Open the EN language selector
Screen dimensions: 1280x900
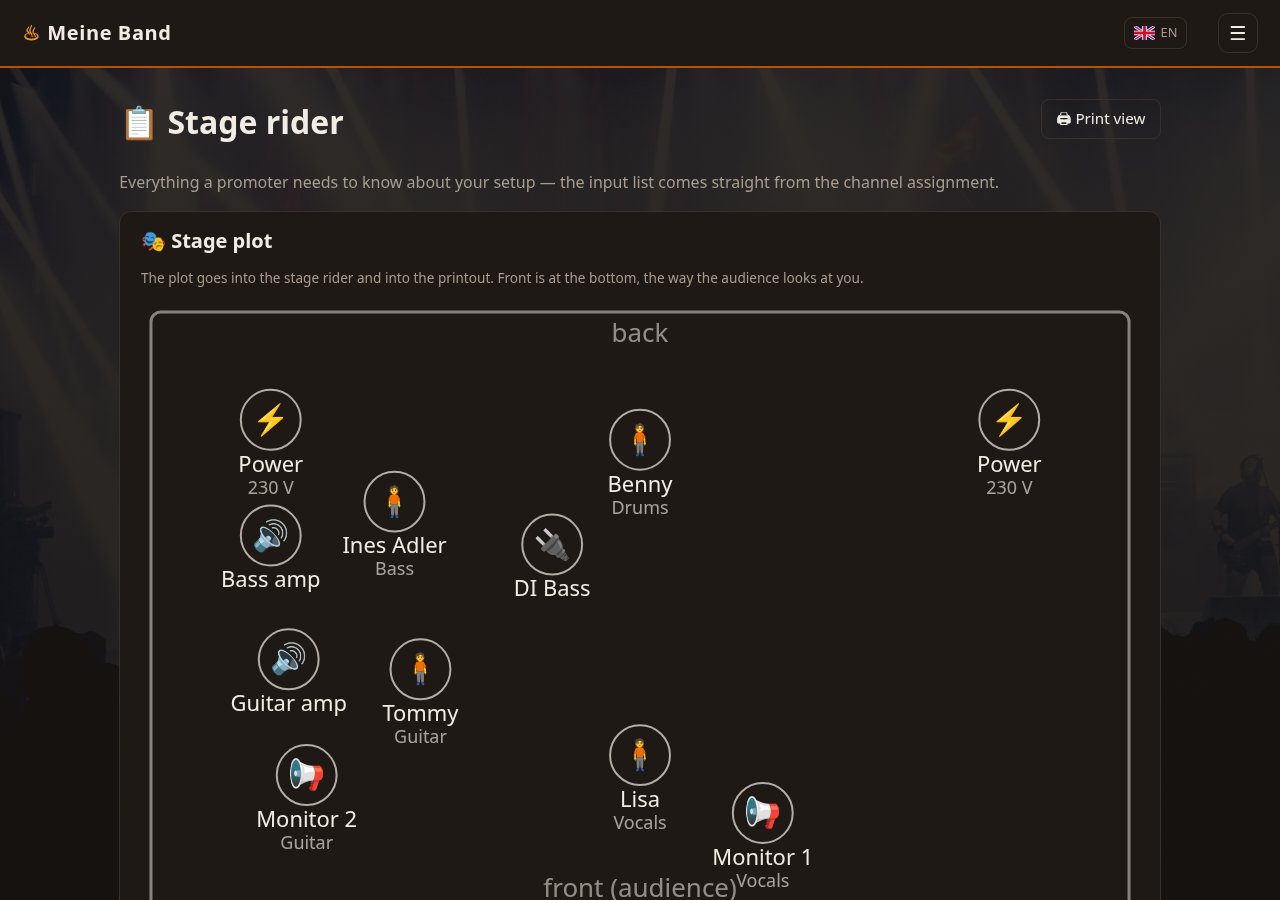(1155, 33)
